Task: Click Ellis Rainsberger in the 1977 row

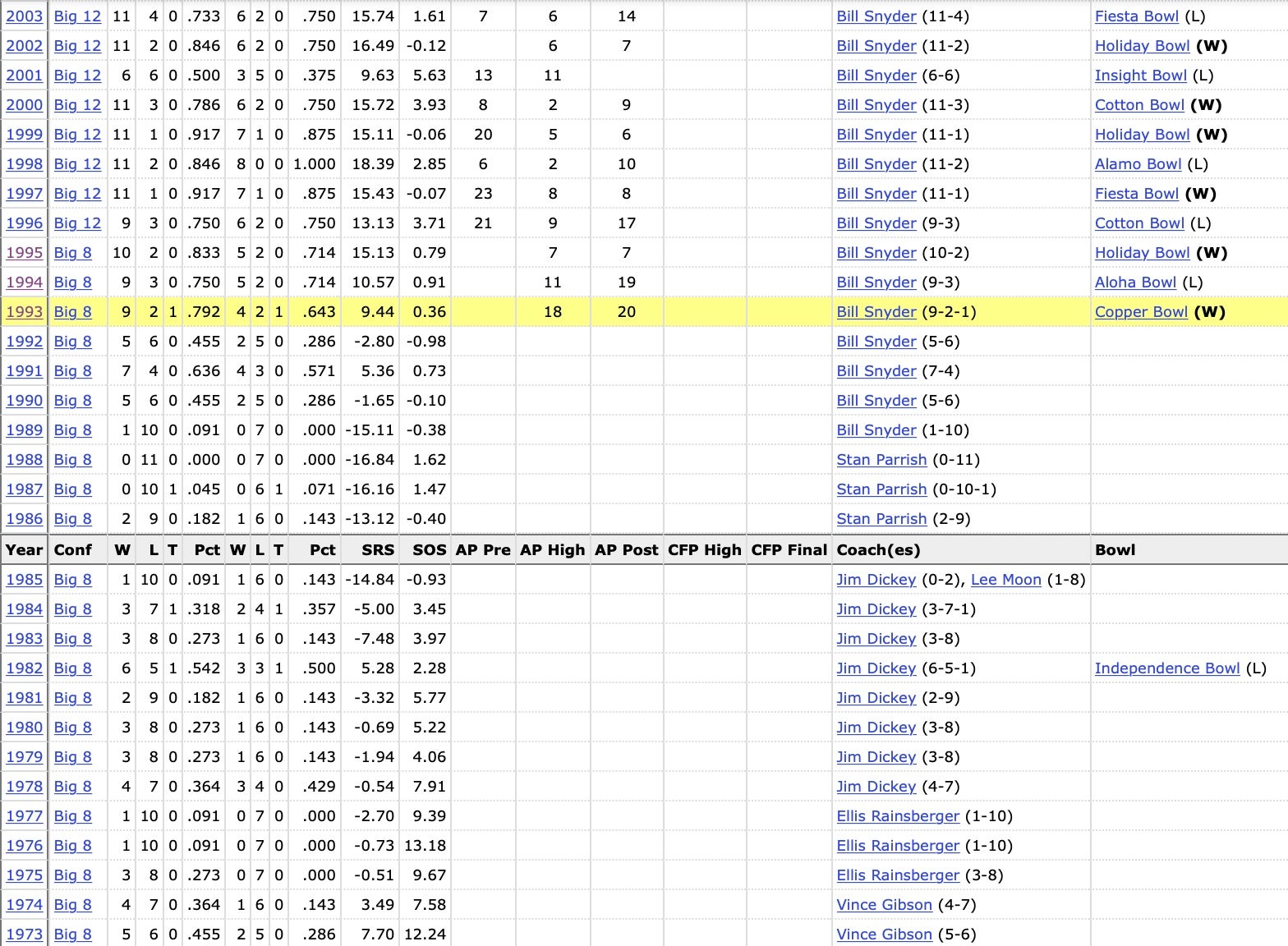Action: (897, 816)
